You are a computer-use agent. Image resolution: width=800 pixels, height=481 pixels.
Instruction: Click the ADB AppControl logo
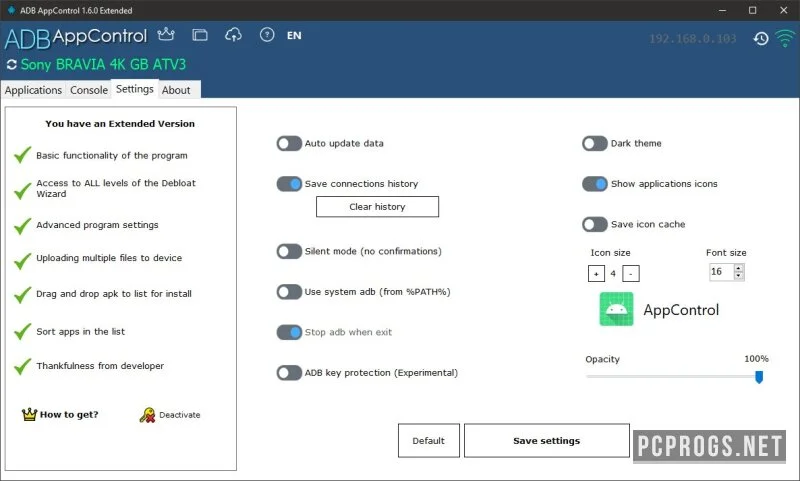coord(76,38)
